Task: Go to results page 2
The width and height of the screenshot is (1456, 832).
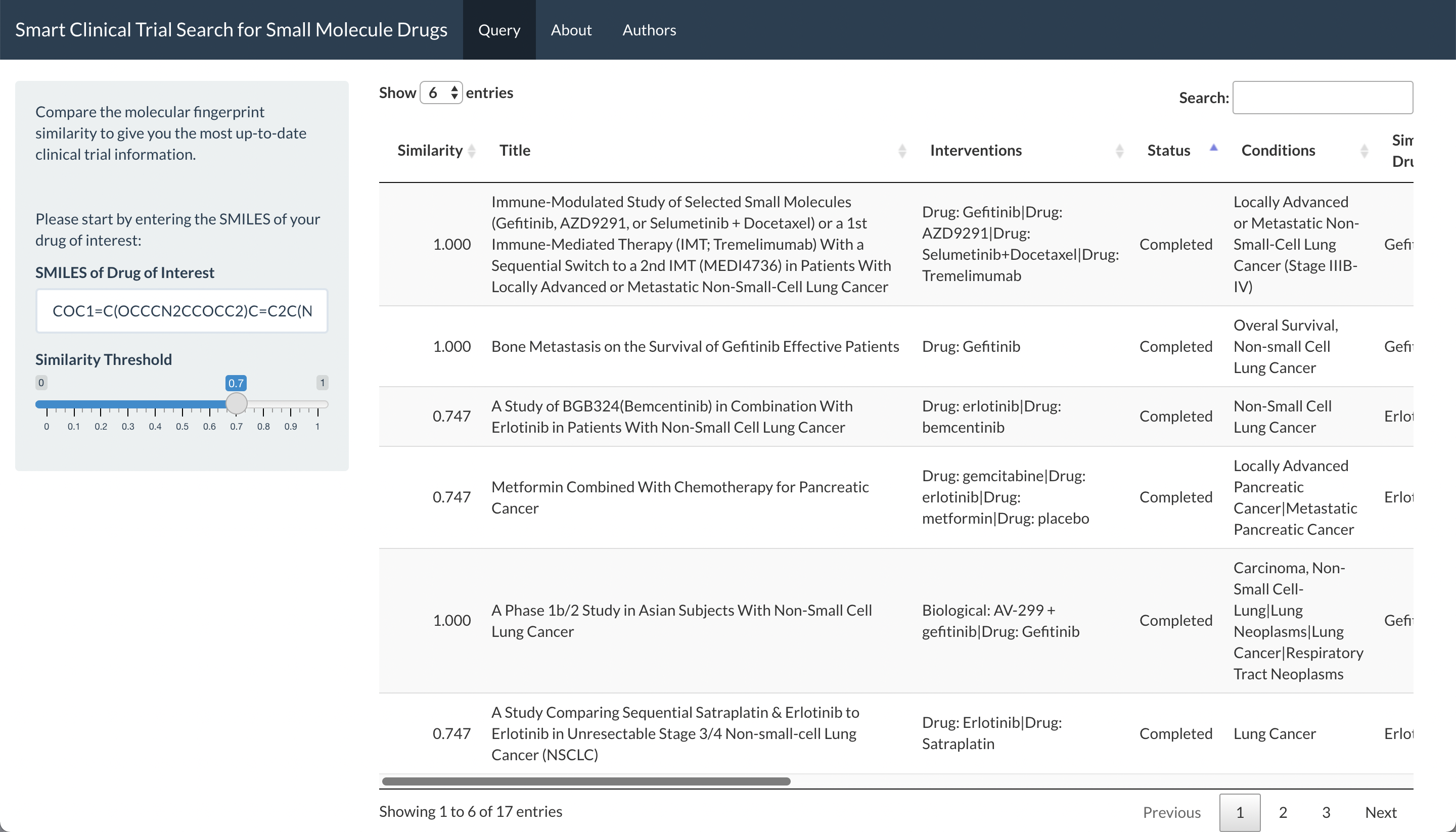Action: click(1283, 812)
